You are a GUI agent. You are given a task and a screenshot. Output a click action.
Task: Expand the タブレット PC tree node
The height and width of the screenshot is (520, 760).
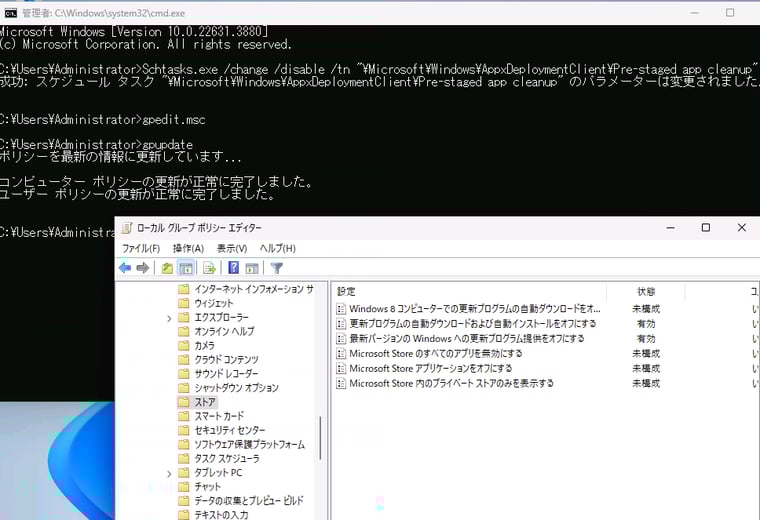click(x=169, y=473)
